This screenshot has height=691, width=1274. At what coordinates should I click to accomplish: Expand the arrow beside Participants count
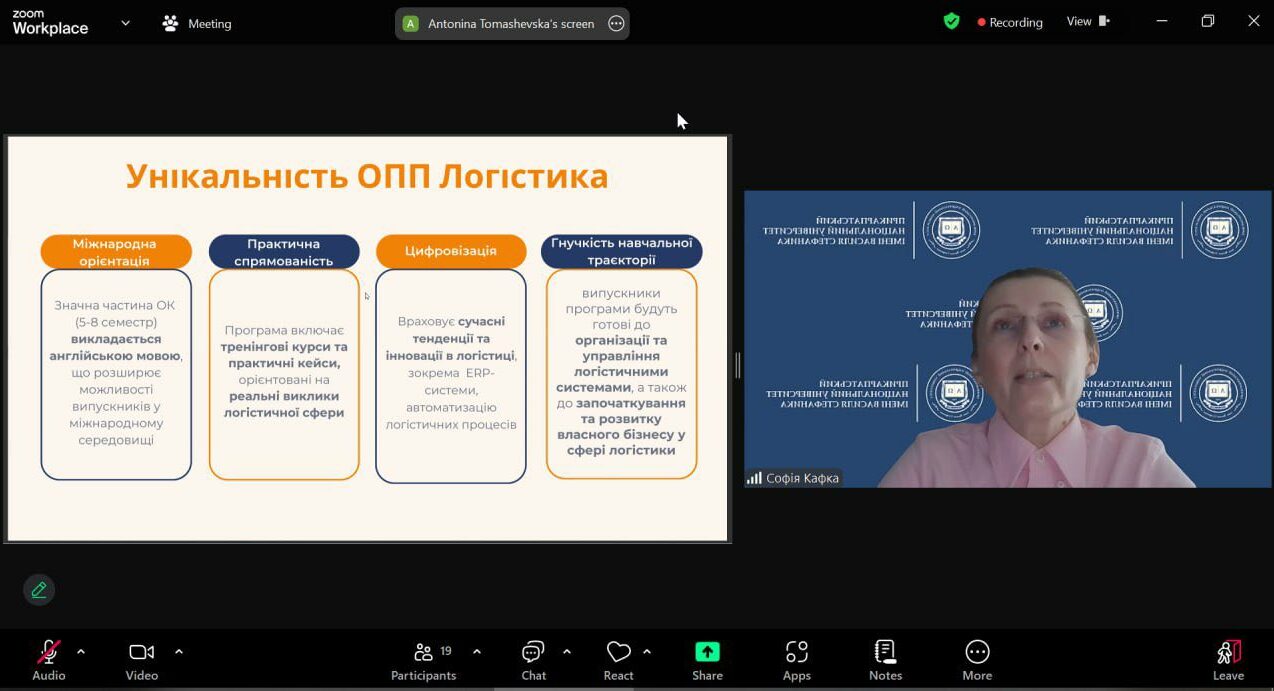pos(477,652)
